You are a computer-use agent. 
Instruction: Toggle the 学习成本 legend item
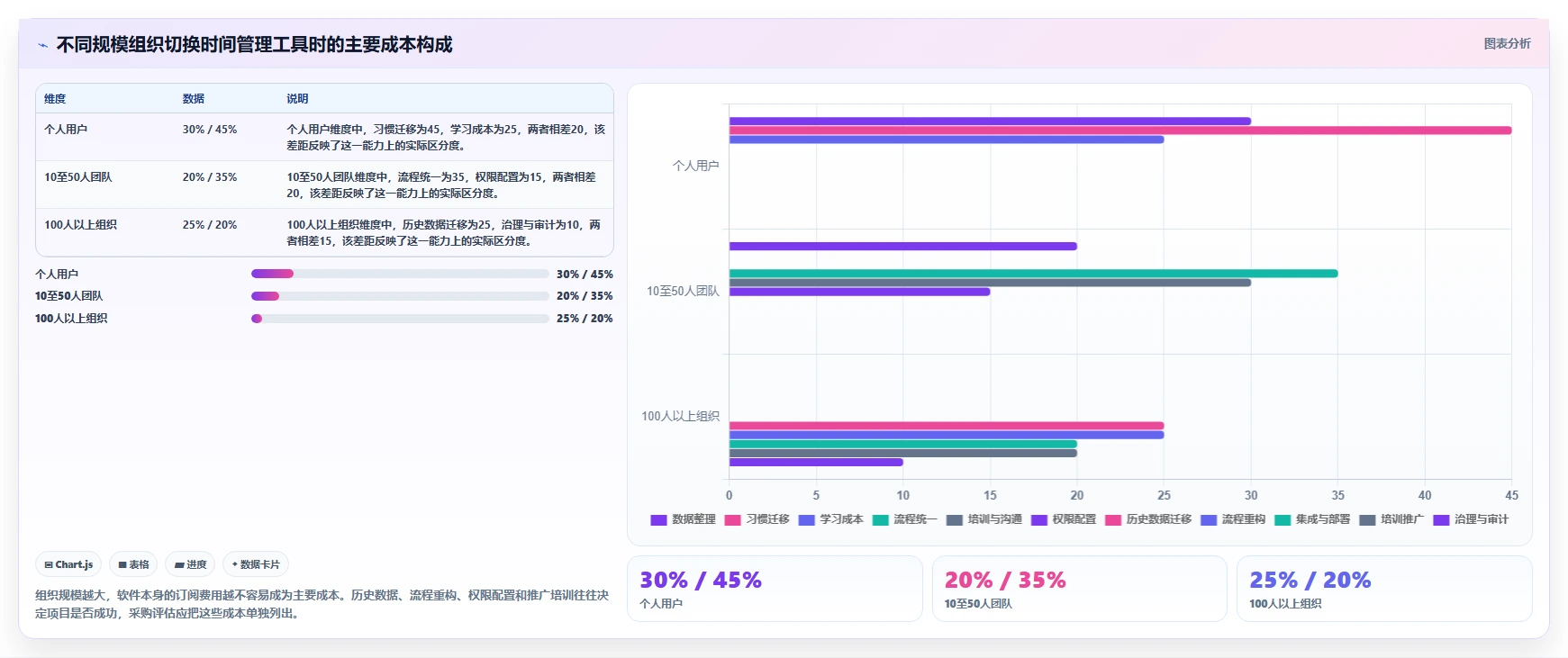point(830,519)
